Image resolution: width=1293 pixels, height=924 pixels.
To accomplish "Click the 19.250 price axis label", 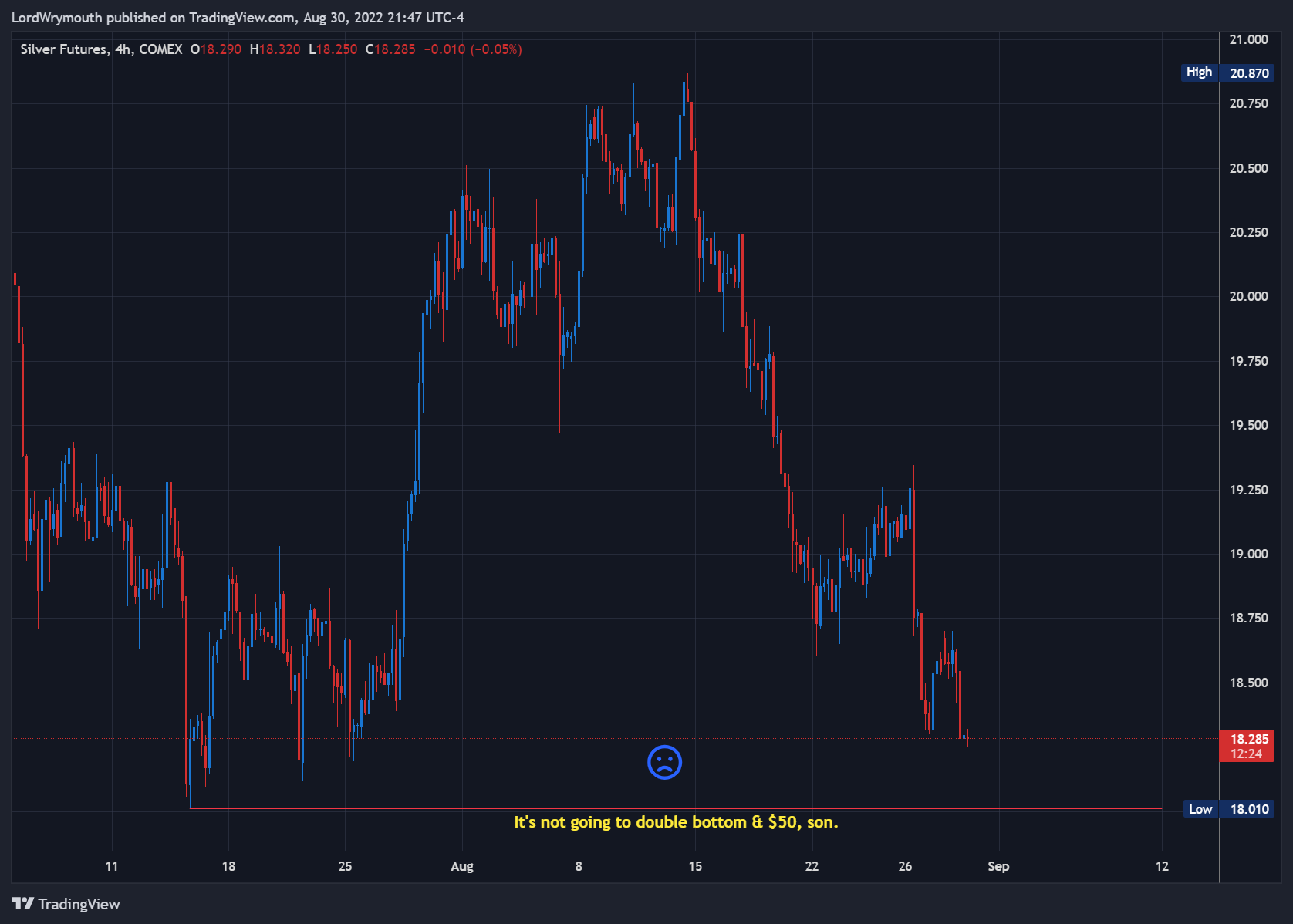I will point(1248,490).
